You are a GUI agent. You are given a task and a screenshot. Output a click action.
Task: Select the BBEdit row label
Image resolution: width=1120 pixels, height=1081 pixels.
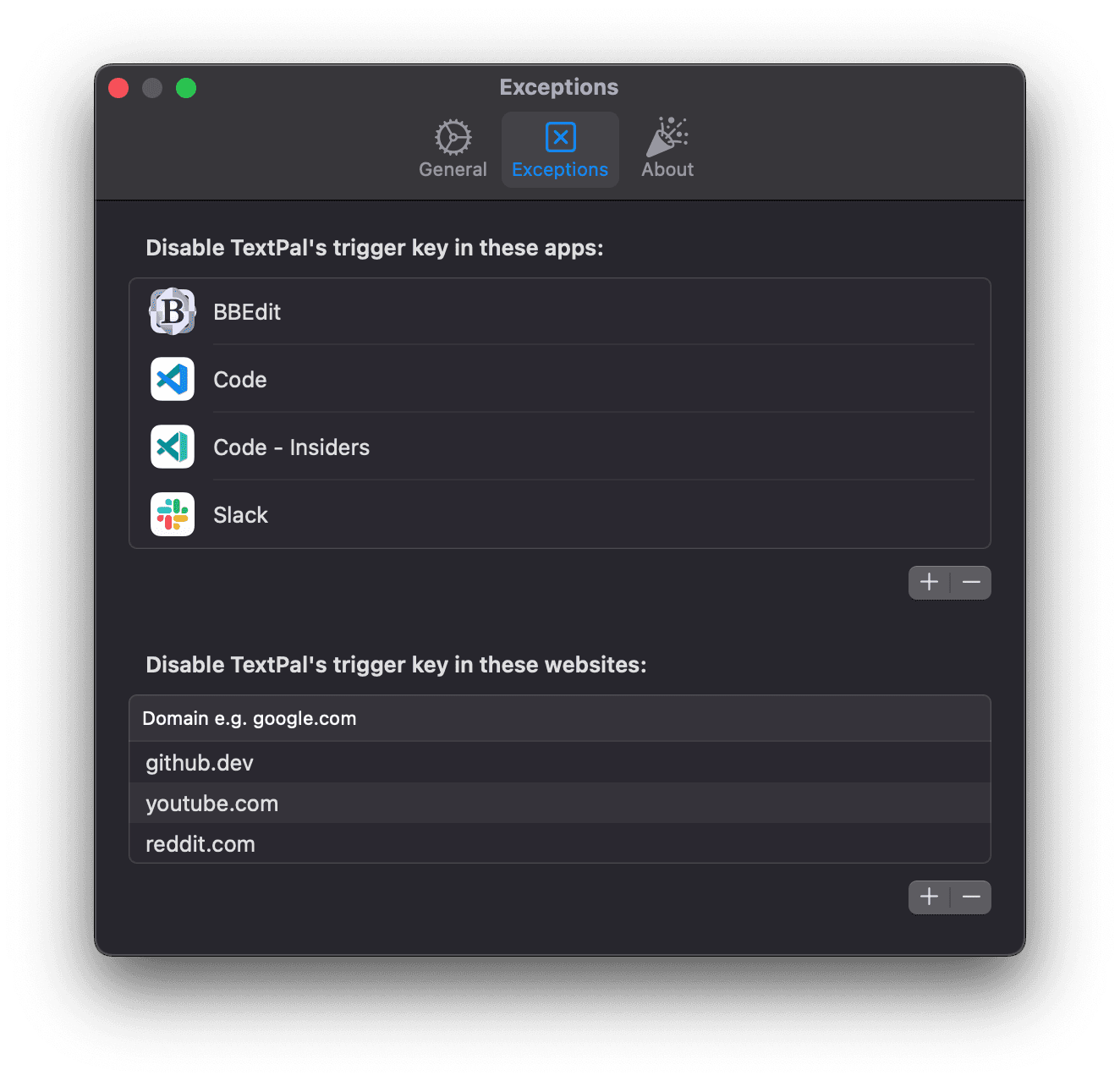coord(247,312)
